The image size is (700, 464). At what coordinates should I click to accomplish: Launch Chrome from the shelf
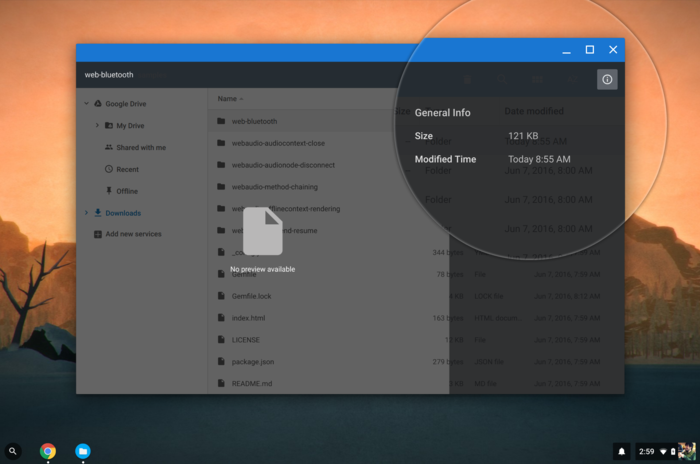pyautogui.click(x=48, y=451)
